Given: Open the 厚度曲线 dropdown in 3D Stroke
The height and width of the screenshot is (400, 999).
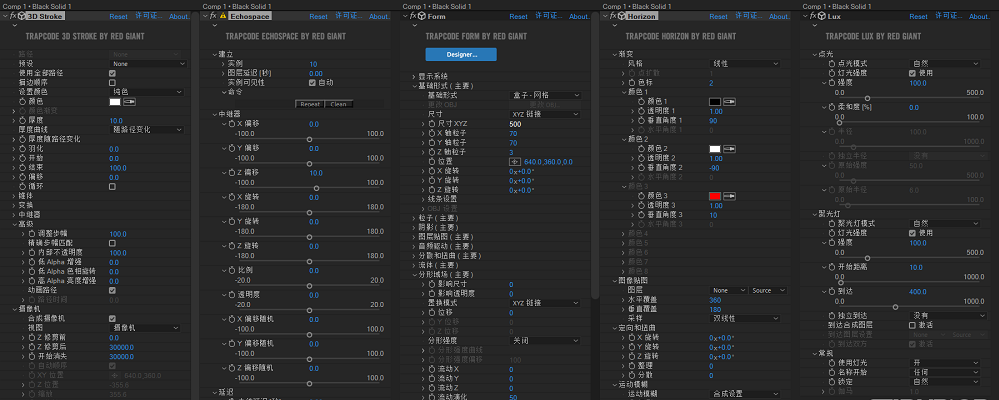Looking at the screenshot, I should 147,130.
